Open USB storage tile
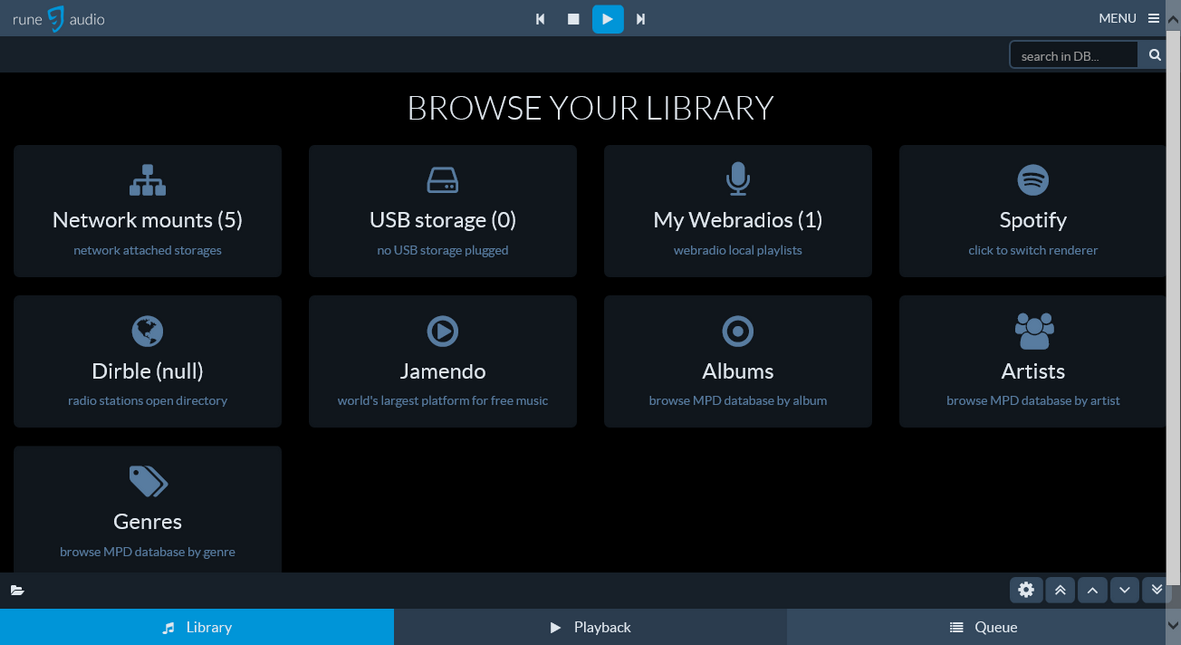The width and height of the screenshot is (1181, 645). click(443, 211)
